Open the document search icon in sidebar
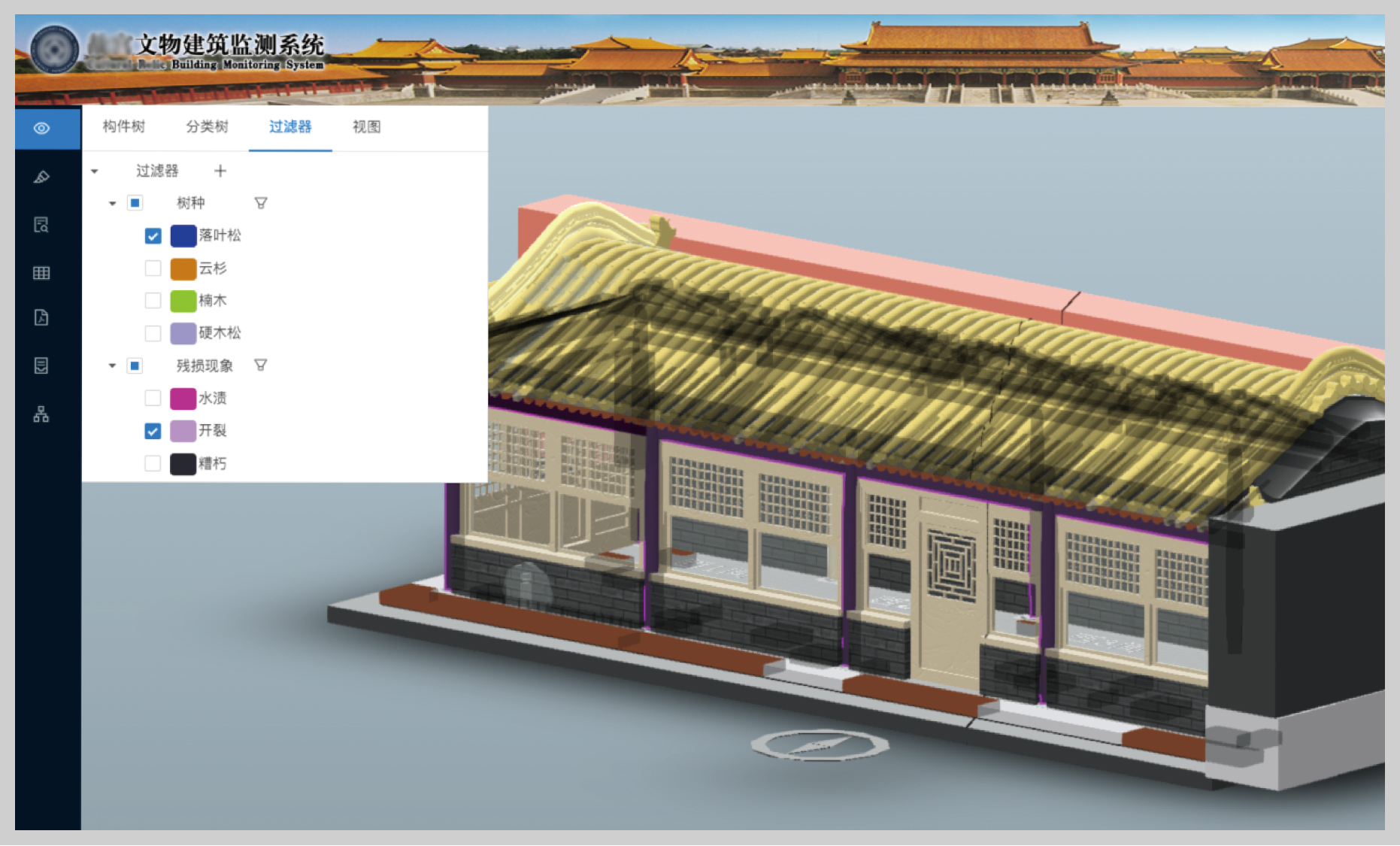The width and height of the screenshot is (1400, 846). click(42, 225)
